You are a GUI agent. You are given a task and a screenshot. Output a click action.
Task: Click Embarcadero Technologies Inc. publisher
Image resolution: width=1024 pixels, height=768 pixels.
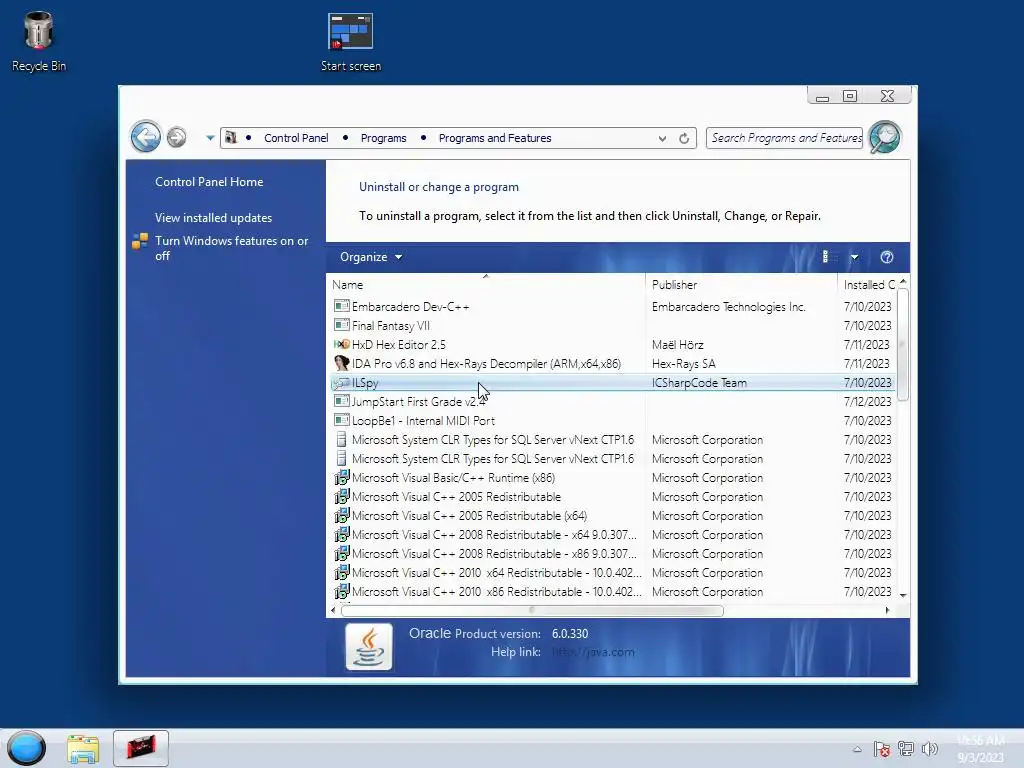tap(728, 306)
